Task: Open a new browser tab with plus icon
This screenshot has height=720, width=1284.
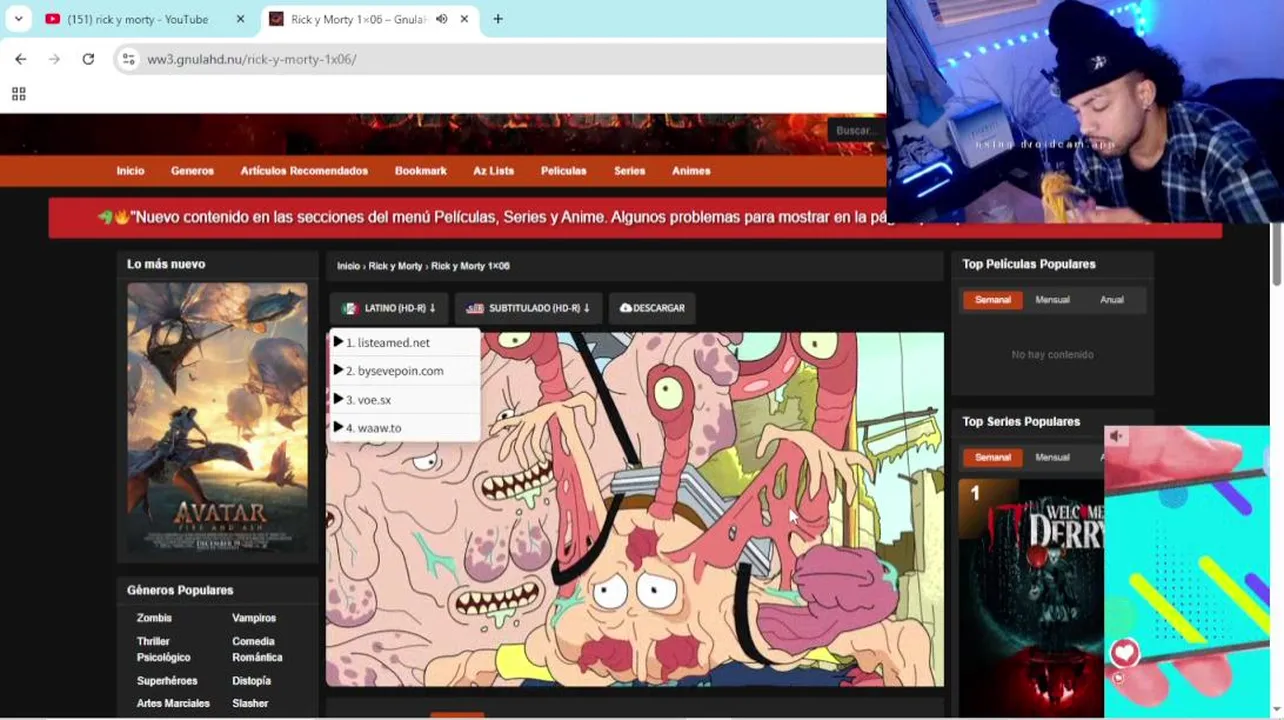Action: (498, 19)
